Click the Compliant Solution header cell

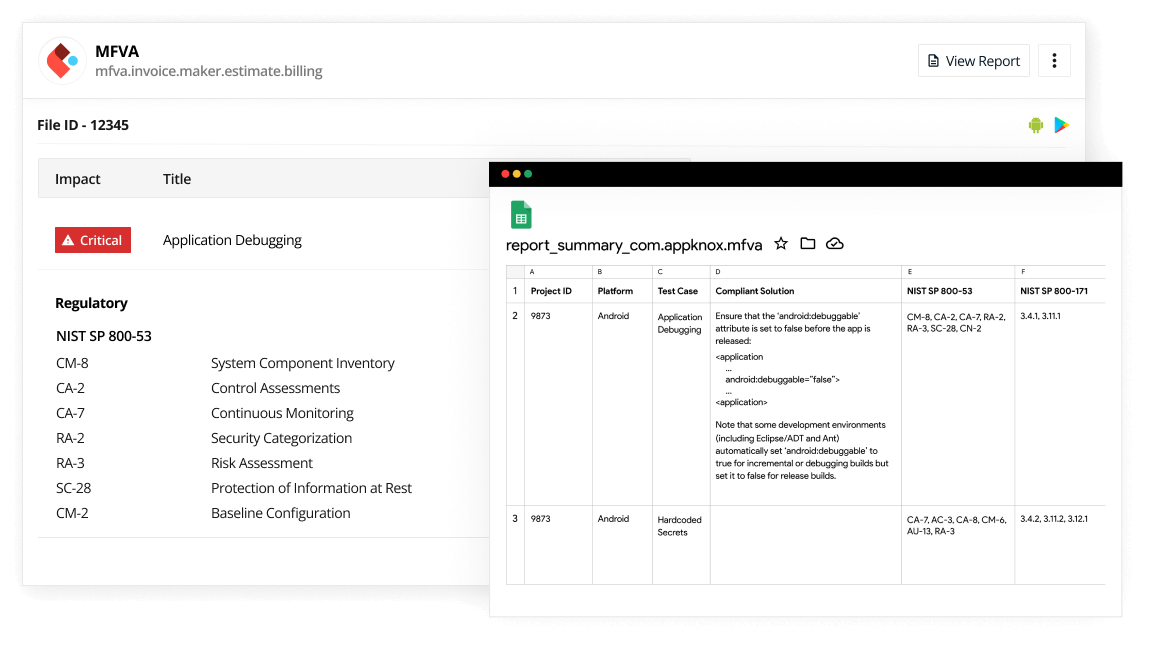tap(806, 291)
